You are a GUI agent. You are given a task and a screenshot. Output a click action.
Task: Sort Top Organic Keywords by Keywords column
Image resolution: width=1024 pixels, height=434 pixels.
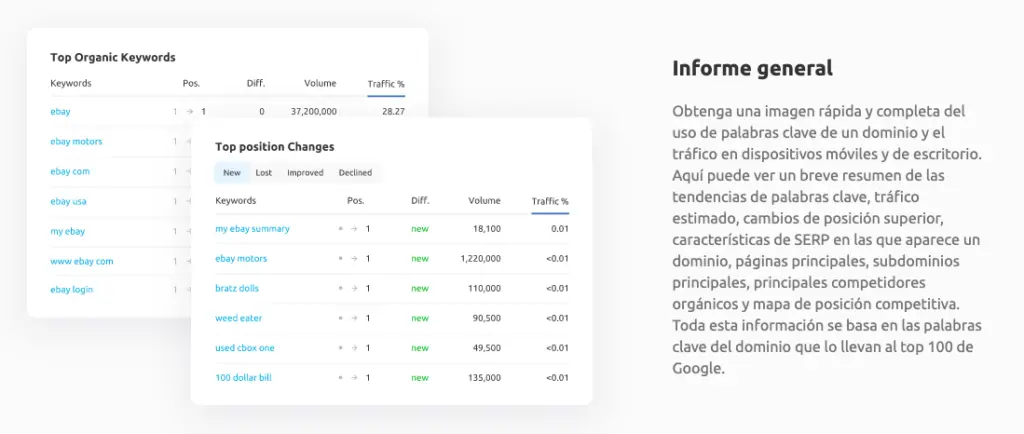point(71,84)
